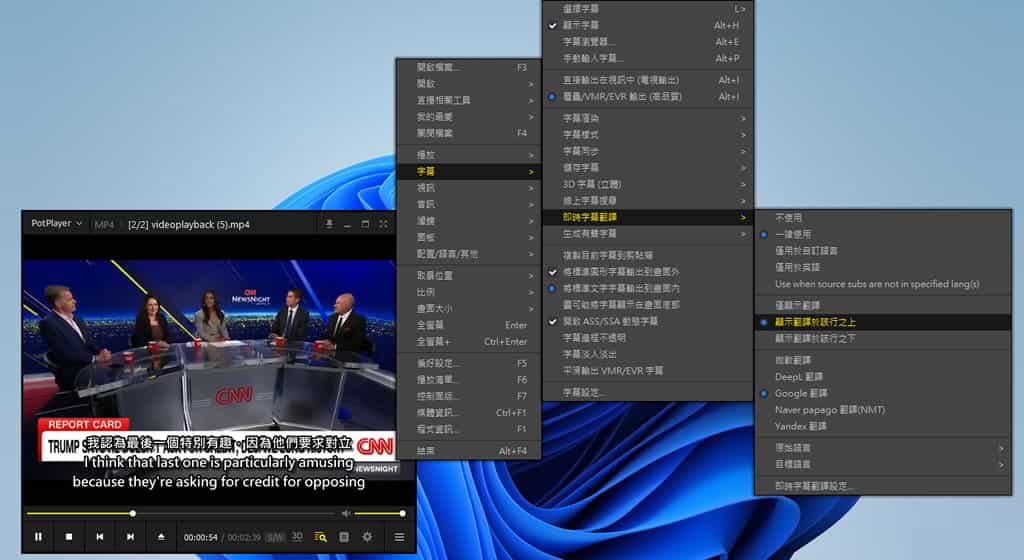1024x560 pixels.
Task: Open the F3 open-file menu entry
Action: pyautogui.click(x=468, y=67)
